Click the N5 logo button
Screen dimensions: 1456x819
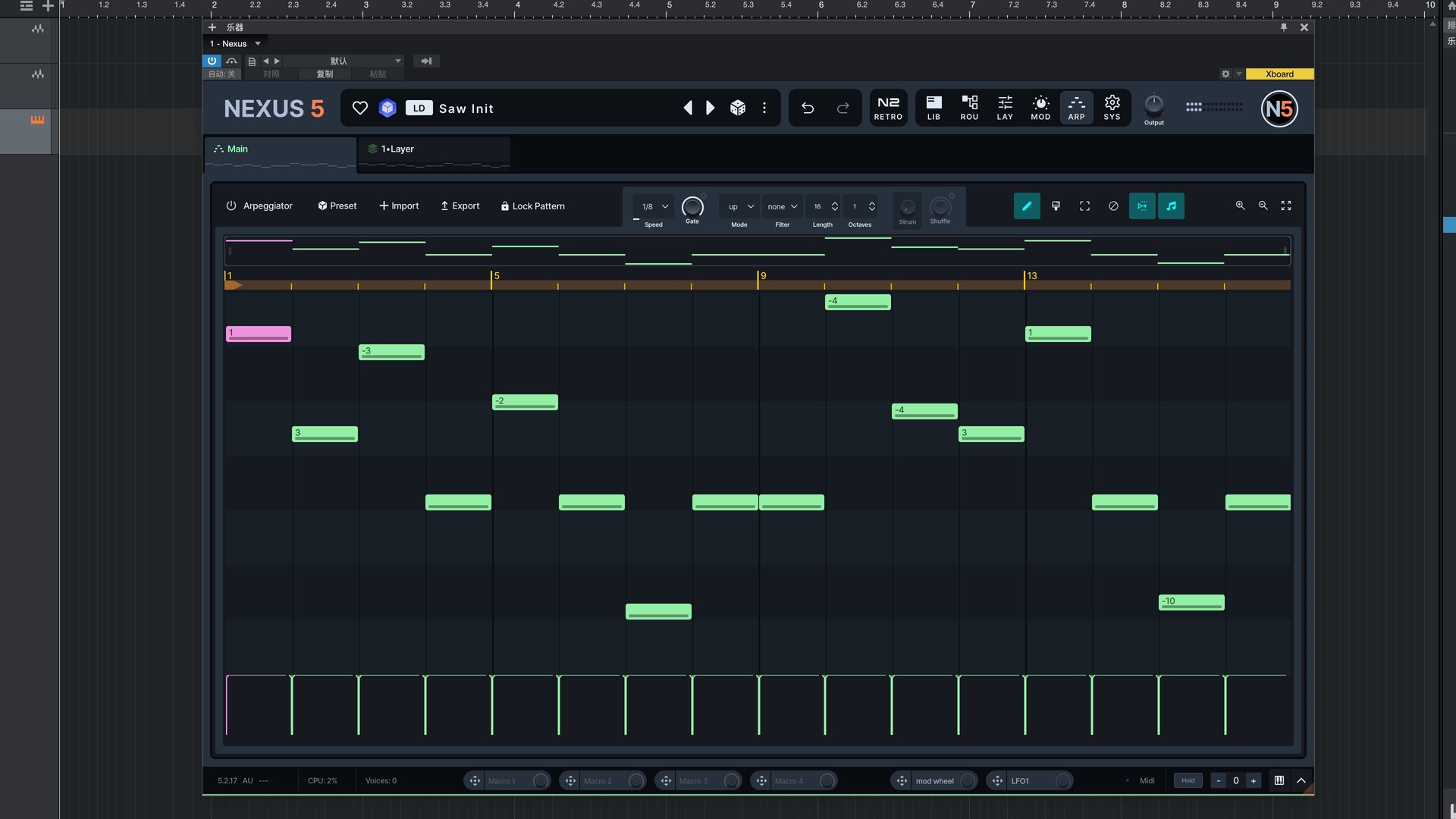1279,108
